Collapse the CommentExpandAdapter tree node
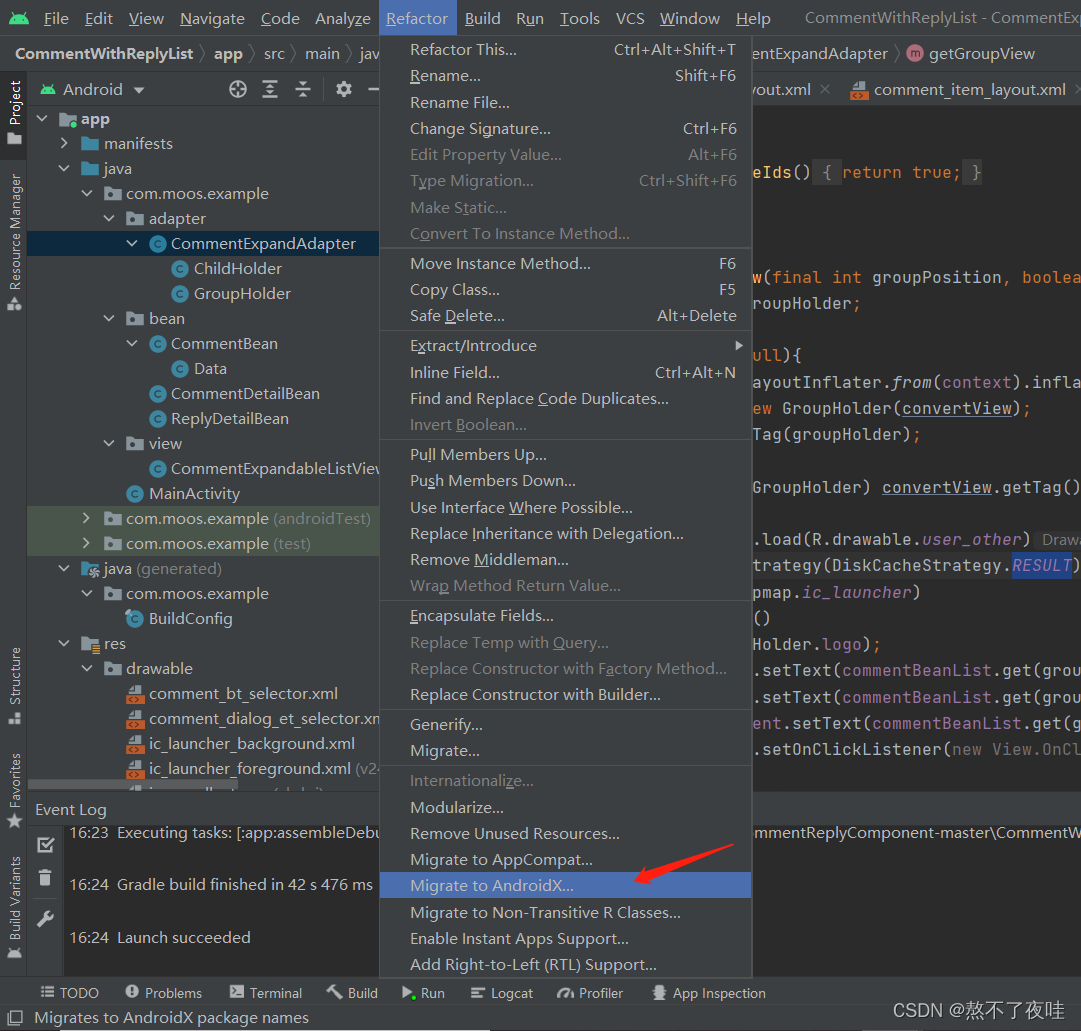The image size is (1081, 1031). click(131, 242)
